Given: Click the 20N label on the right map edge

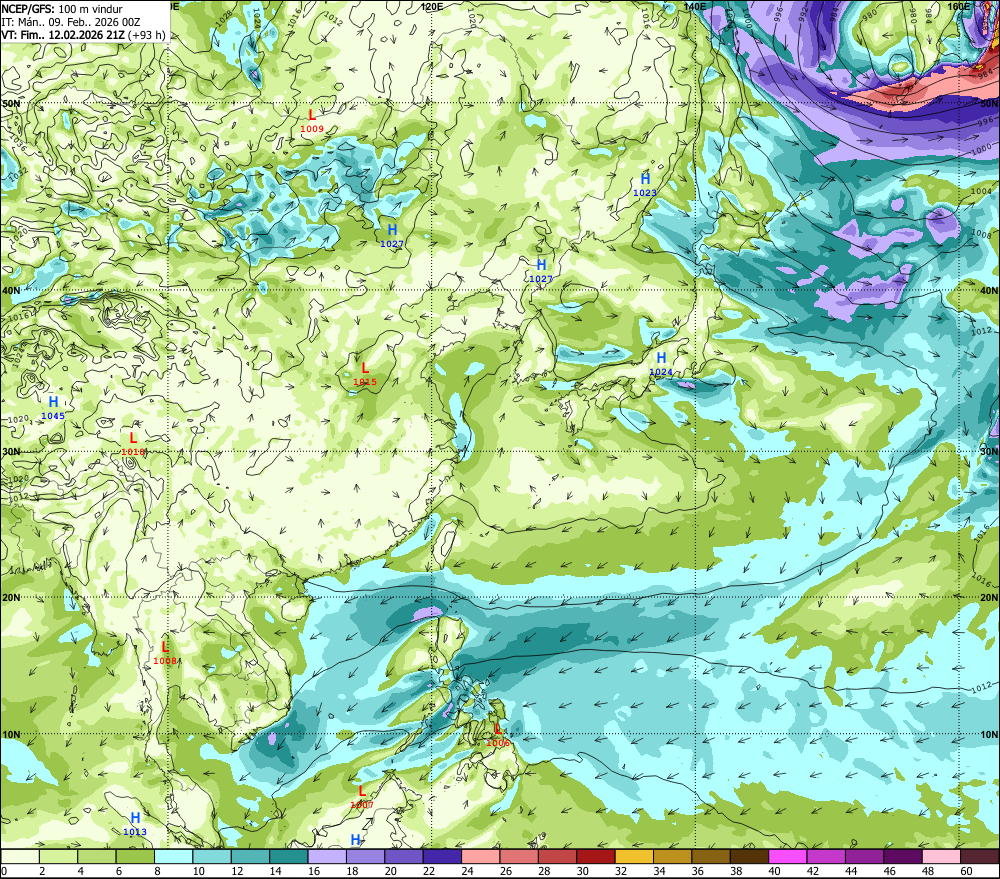Looking at the screenshot, I should (x=989, y=598).
